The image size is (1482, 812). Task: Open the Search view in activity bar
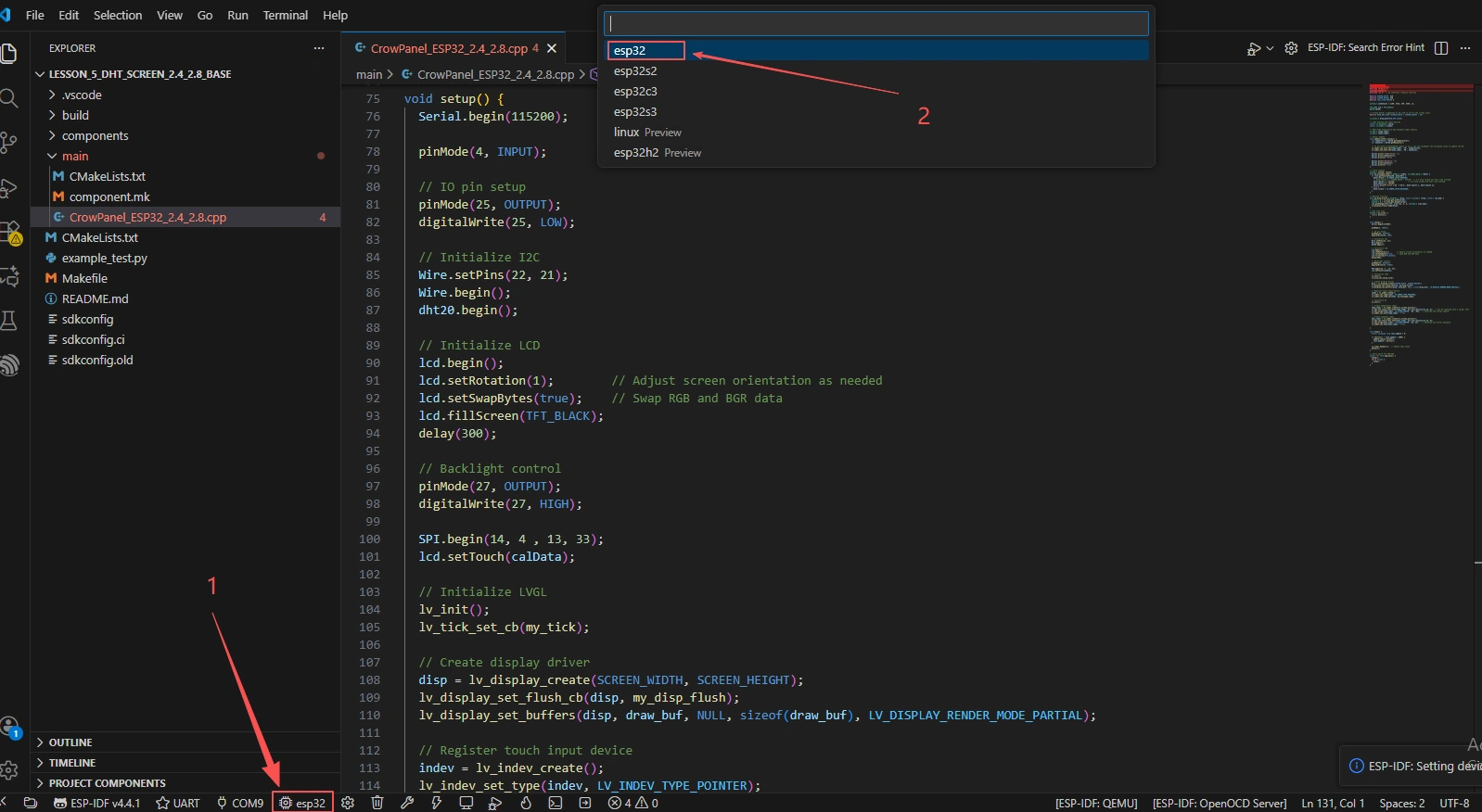coord(9,98)
